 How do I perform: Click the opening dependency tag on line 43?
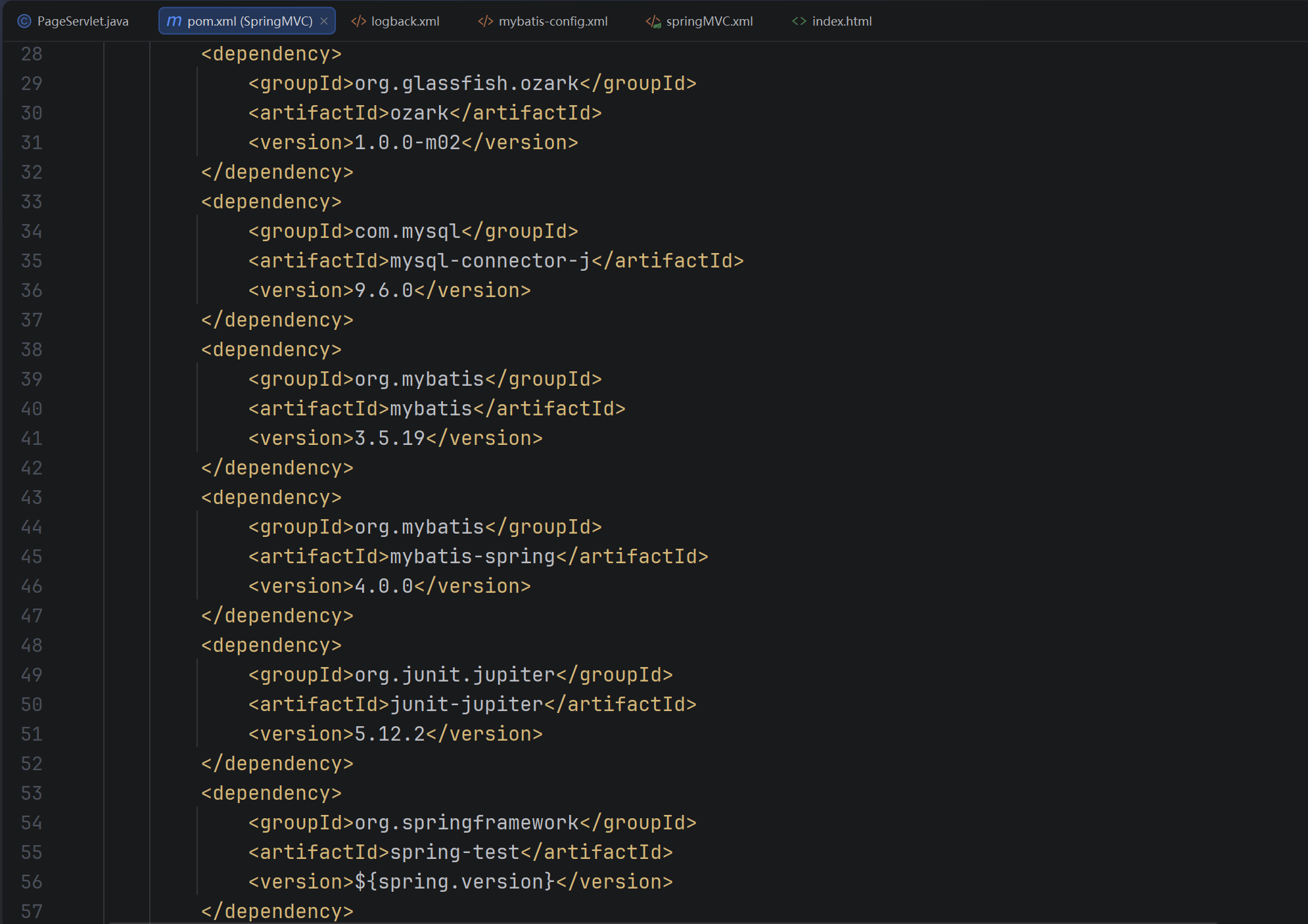click(271, 497)
